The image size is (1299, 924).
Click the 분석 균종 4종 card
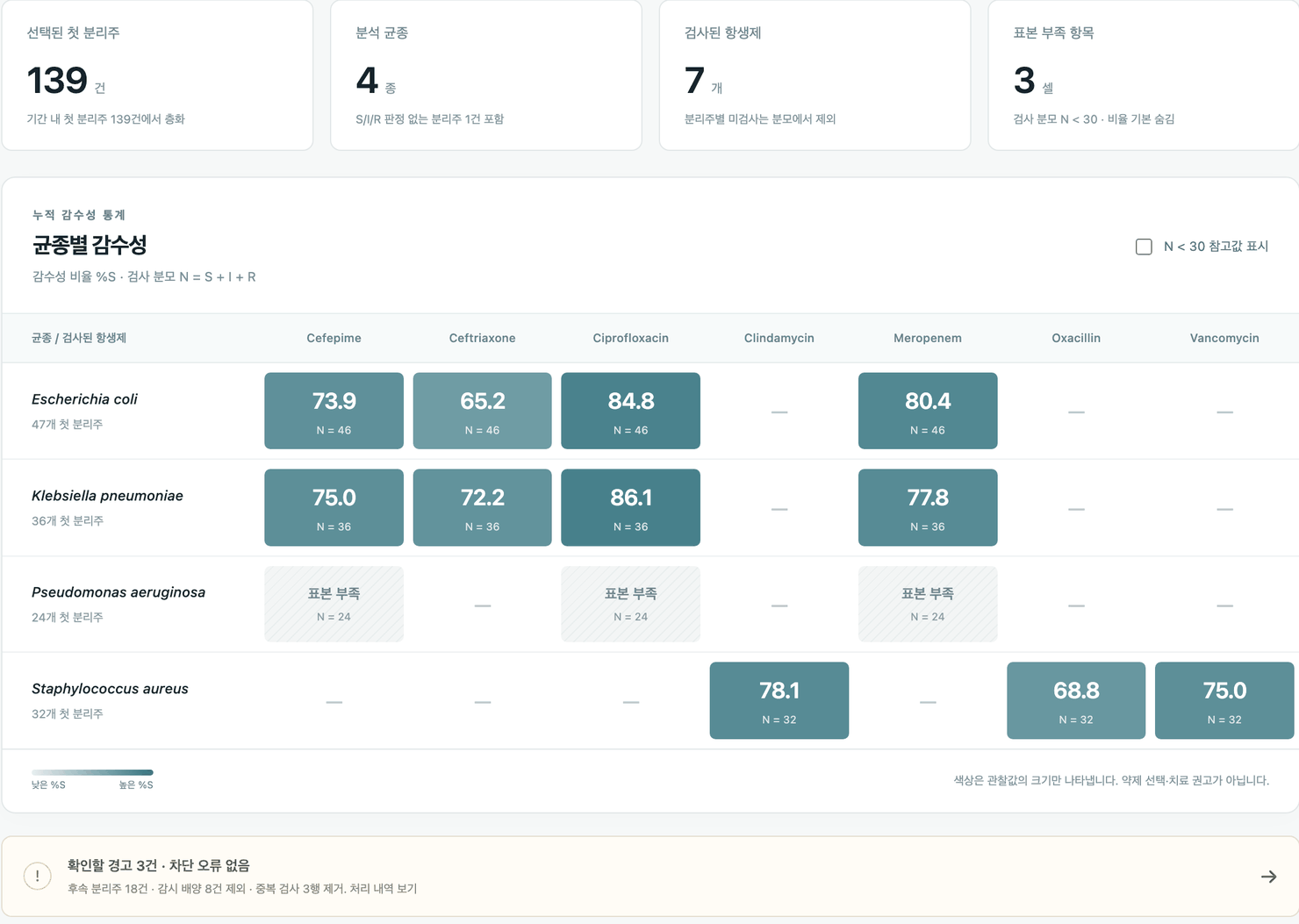[486, 75]
